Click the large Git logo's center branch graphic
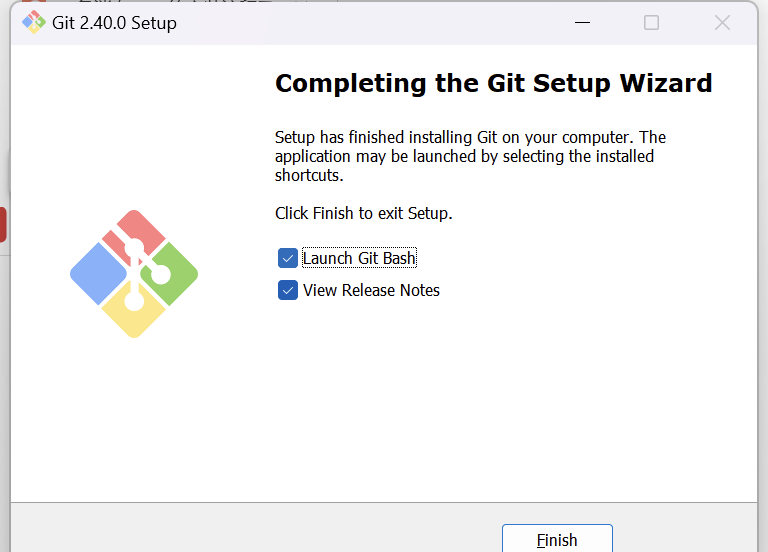This screenshot has height=552, width=768. tap(134, 274)
